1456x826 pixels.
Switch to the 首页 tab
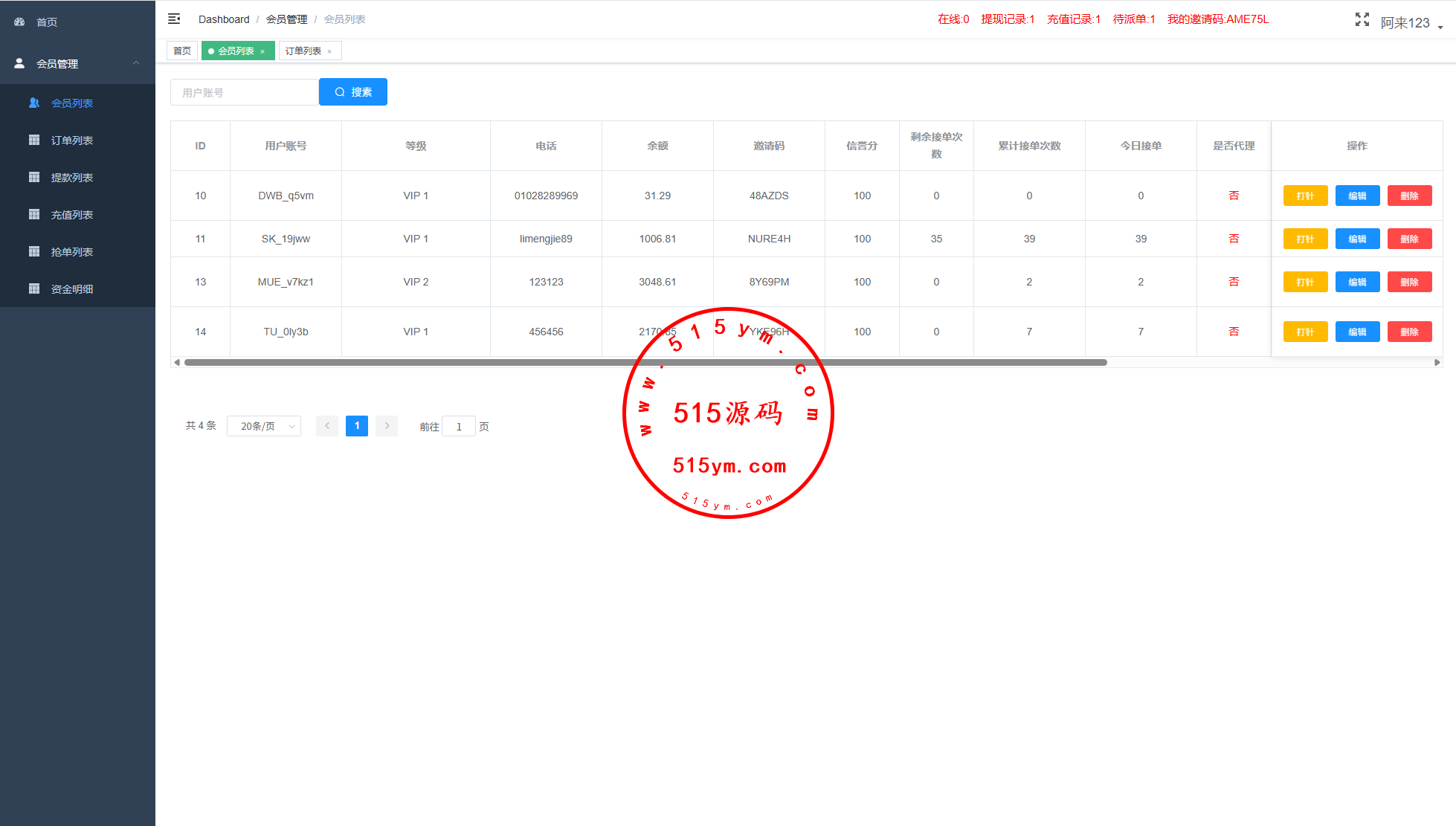tap(182, 51)
